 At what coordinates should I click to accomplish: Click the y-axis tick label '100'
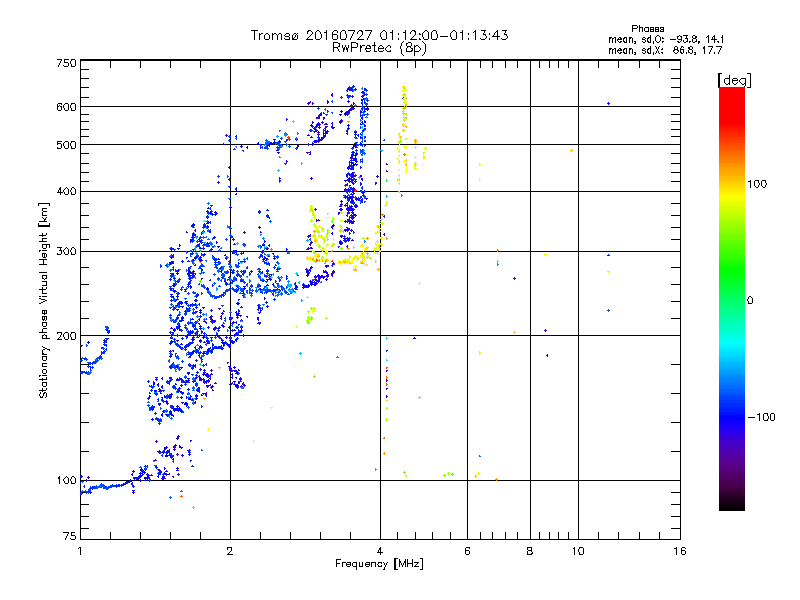(66, 481)
